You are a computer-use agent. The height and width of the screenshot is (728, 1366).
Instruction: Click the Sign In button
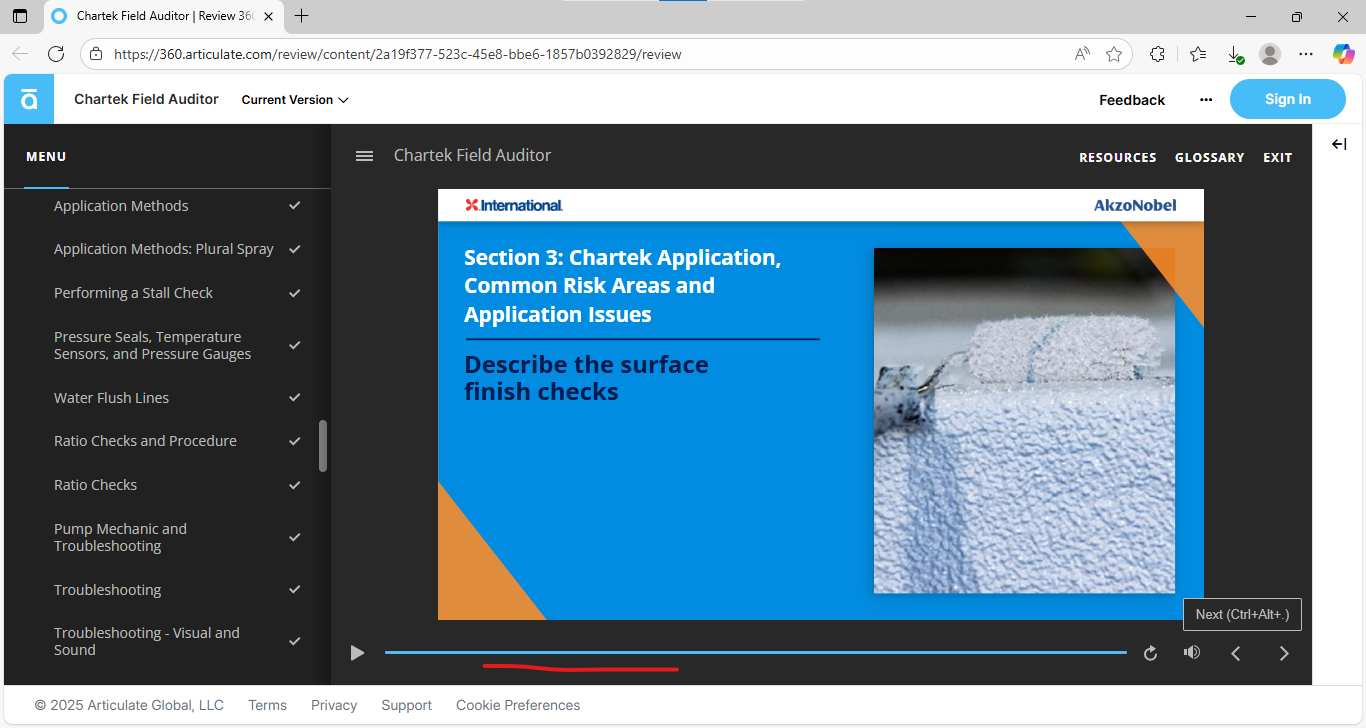pyautogui.click(x=1287, y=99)
